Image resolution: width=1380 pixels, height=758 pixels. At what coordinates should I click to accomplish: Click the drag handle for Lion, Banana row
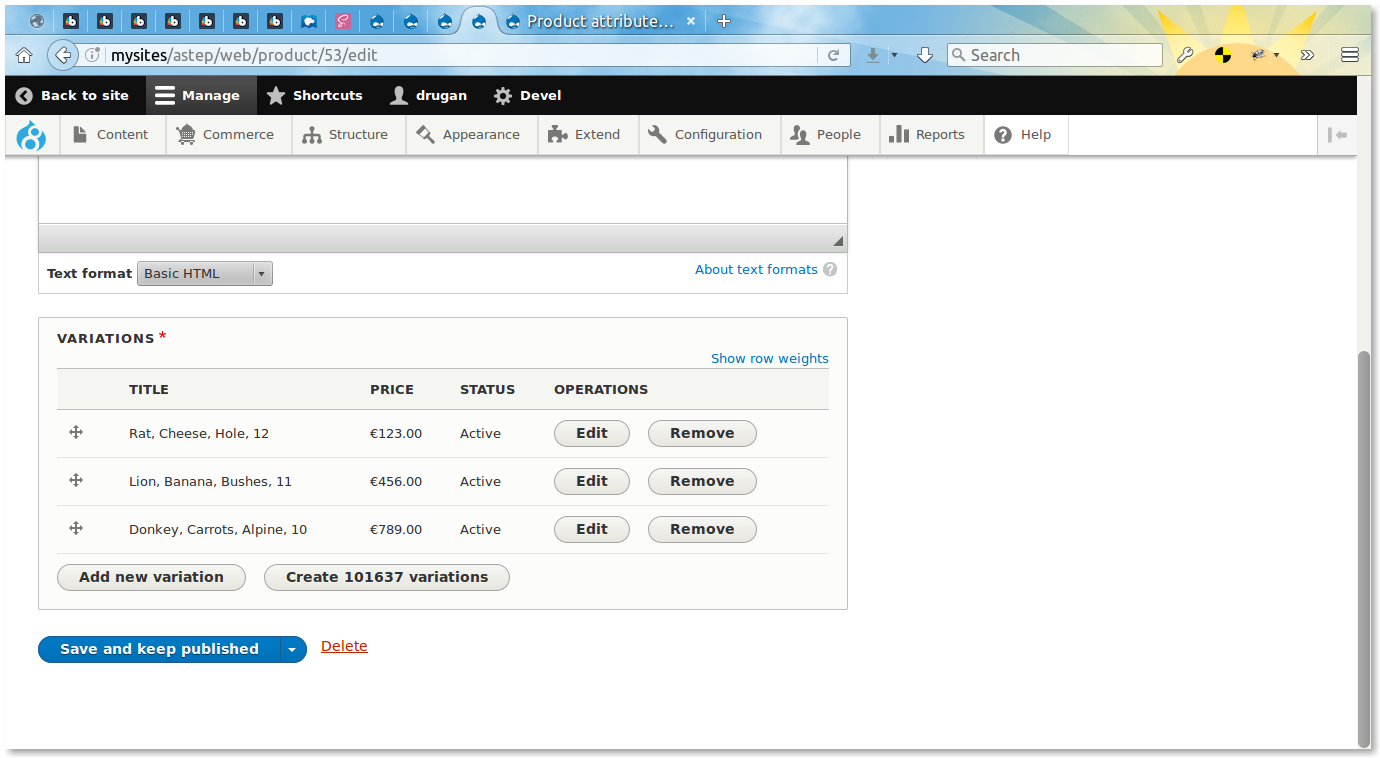(76, 480)
